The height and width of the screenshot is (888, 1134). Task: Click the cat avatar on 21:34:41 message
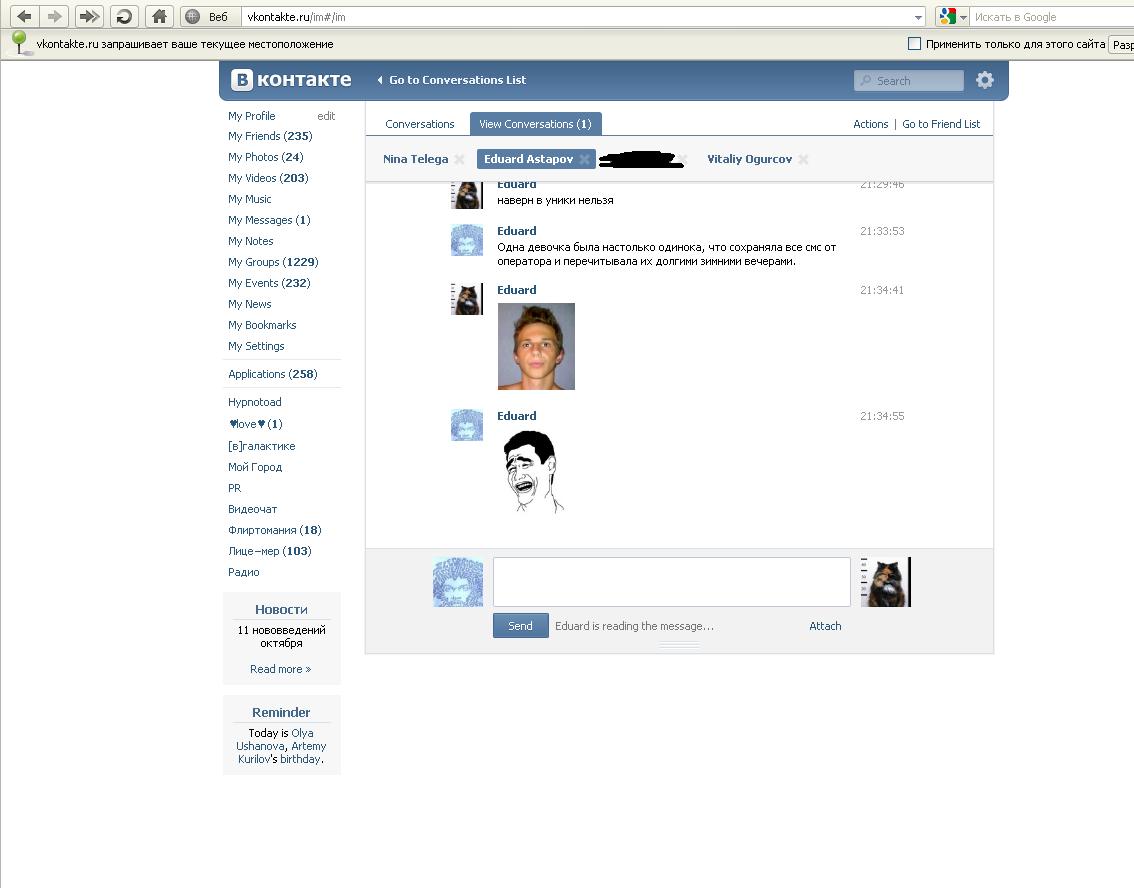click(466, 299)
